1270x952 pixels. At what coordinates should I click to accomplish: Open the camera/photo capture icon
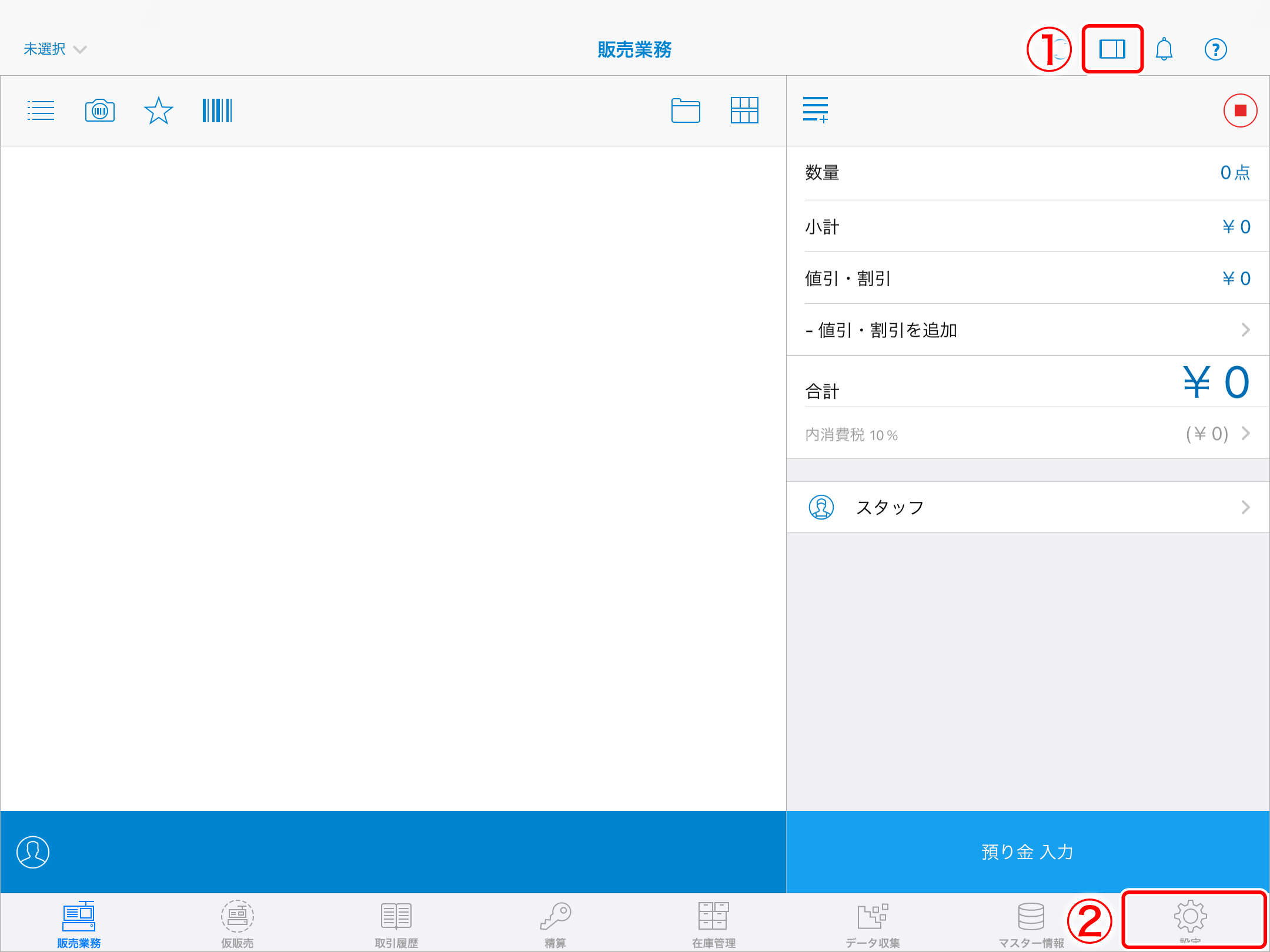pyautogui.click(x=99, y=110)
